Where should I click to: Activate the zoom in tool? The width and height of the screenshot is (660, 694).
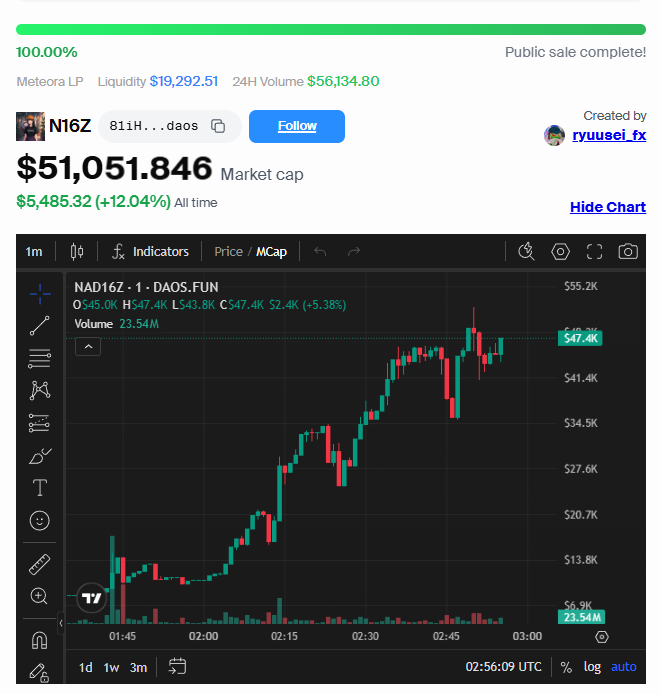(x=39, y=596)
